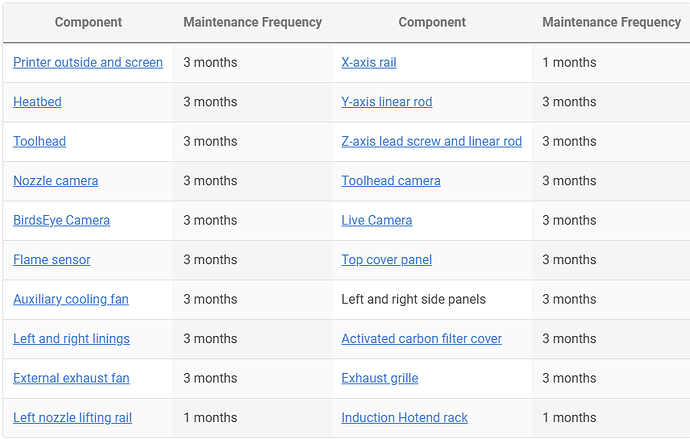Open the Live Camera link

pyautogui.click(x=377, y=220)
